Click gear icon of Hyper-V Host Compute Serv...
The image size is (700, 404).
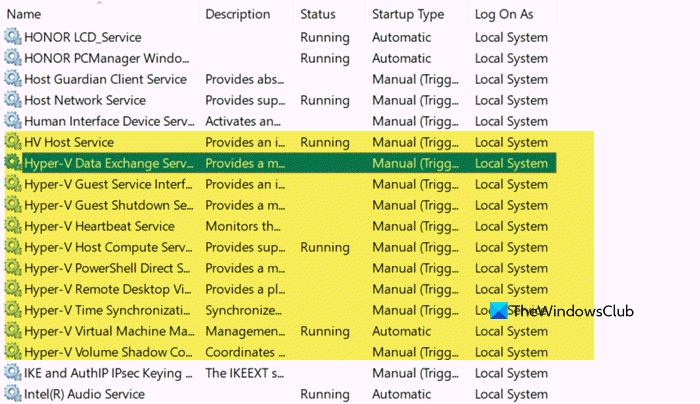point(12,246)
